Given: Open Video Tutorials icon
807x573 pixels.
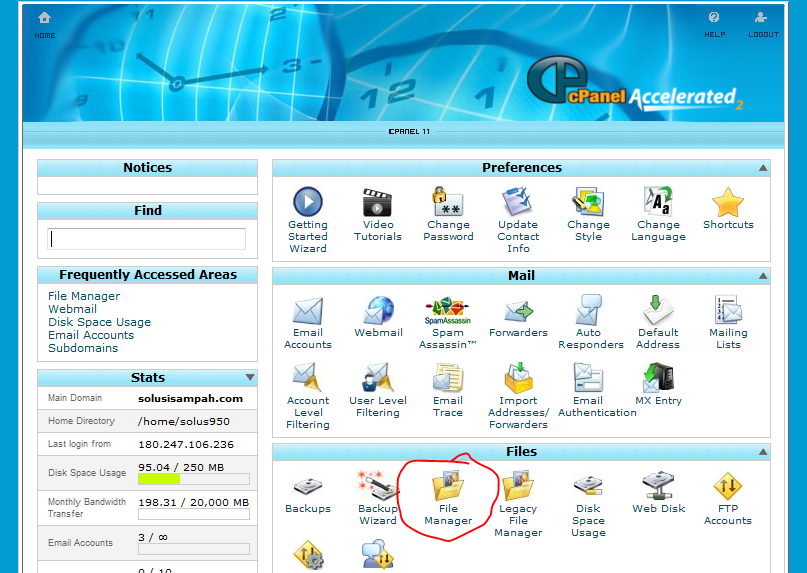Looking at the screenshot, I should point(377,202).
